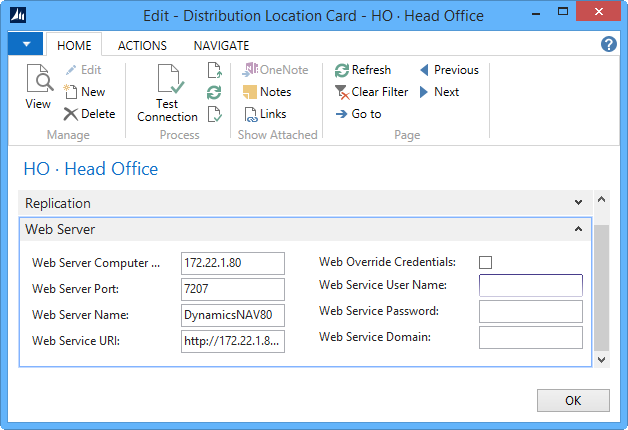The width and height of the screenshot is (628, 430).
Task: Expand the Replication FastTab
Action: click(x=578, y=203)
